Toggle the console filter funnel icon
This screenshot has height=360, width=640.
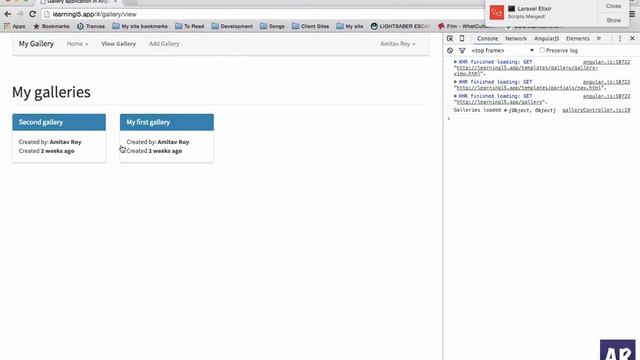pyautogui.click(x=462, y=51)
